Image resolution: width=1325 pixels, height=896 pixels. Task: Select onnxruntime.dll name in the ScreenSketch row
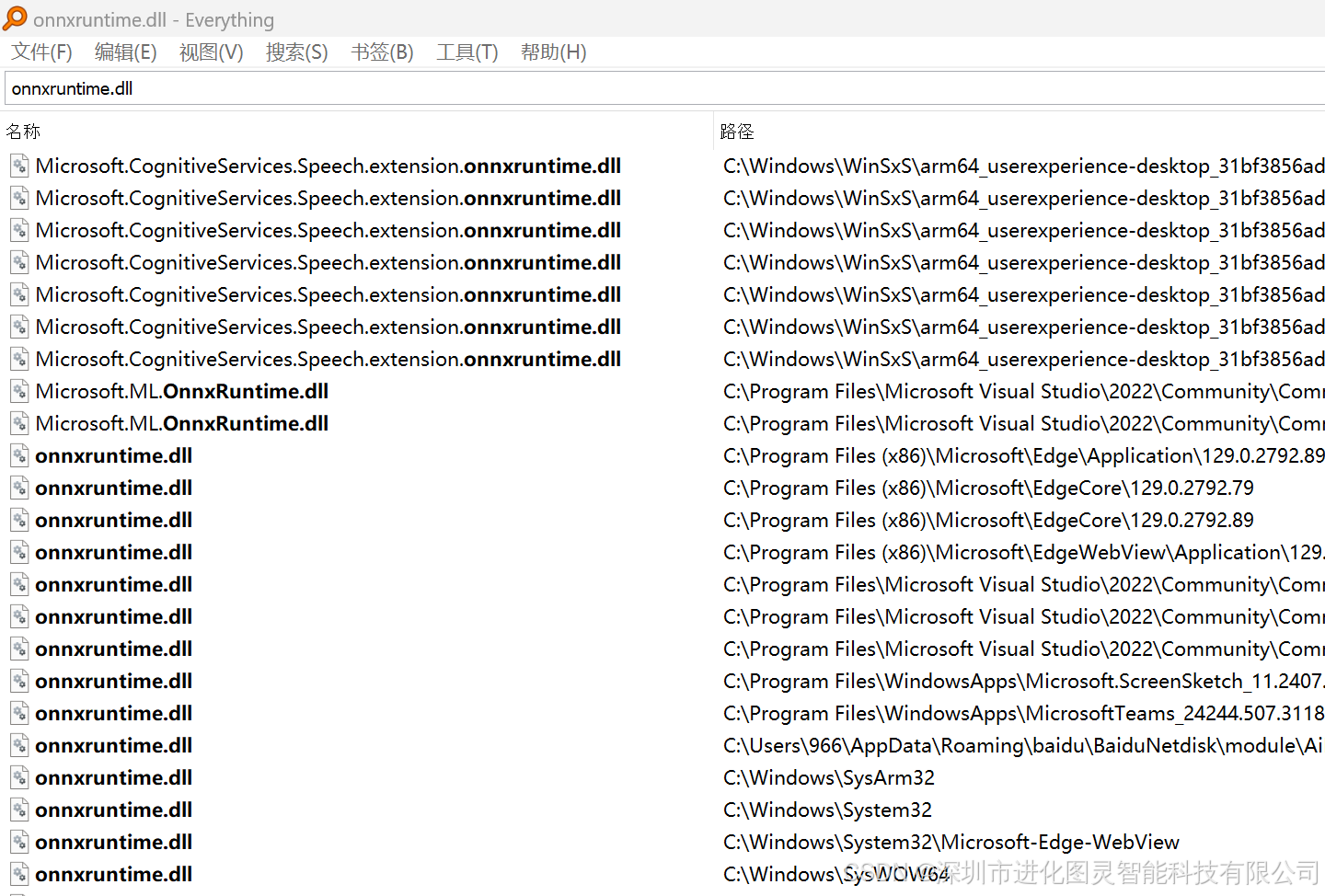click(114, 681)
